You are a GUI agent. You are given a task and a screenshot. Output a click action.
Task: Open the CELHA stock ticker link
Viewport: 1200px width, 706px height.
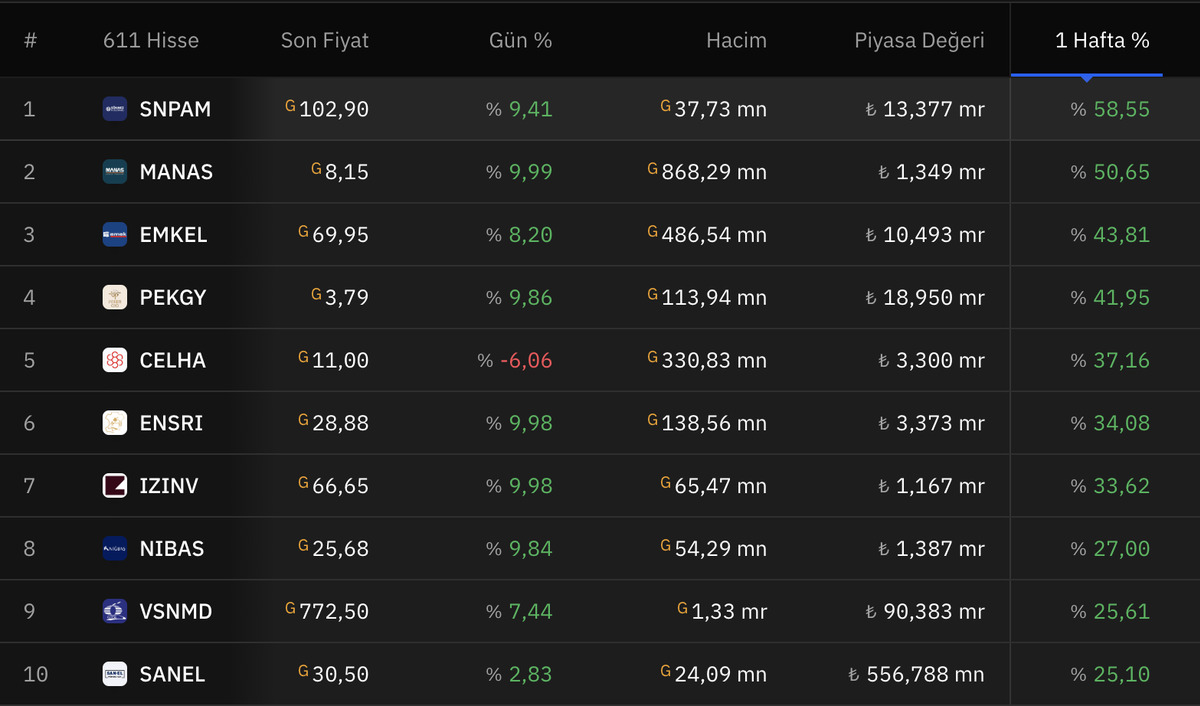[x=173, y=360]
